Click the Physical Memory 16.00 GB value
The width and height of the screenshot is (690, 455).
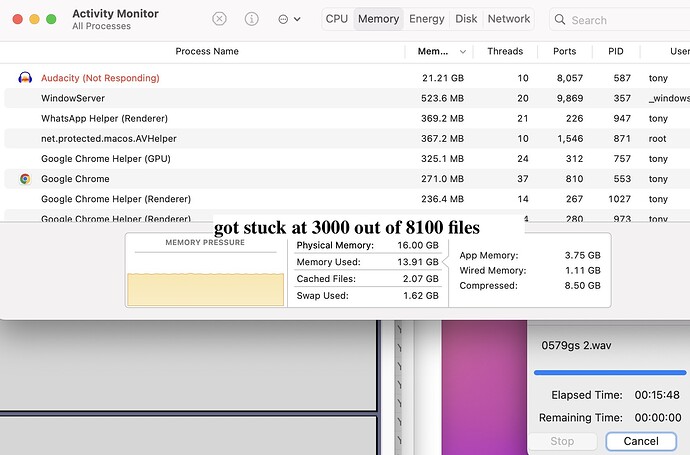(x=418, y=245)
